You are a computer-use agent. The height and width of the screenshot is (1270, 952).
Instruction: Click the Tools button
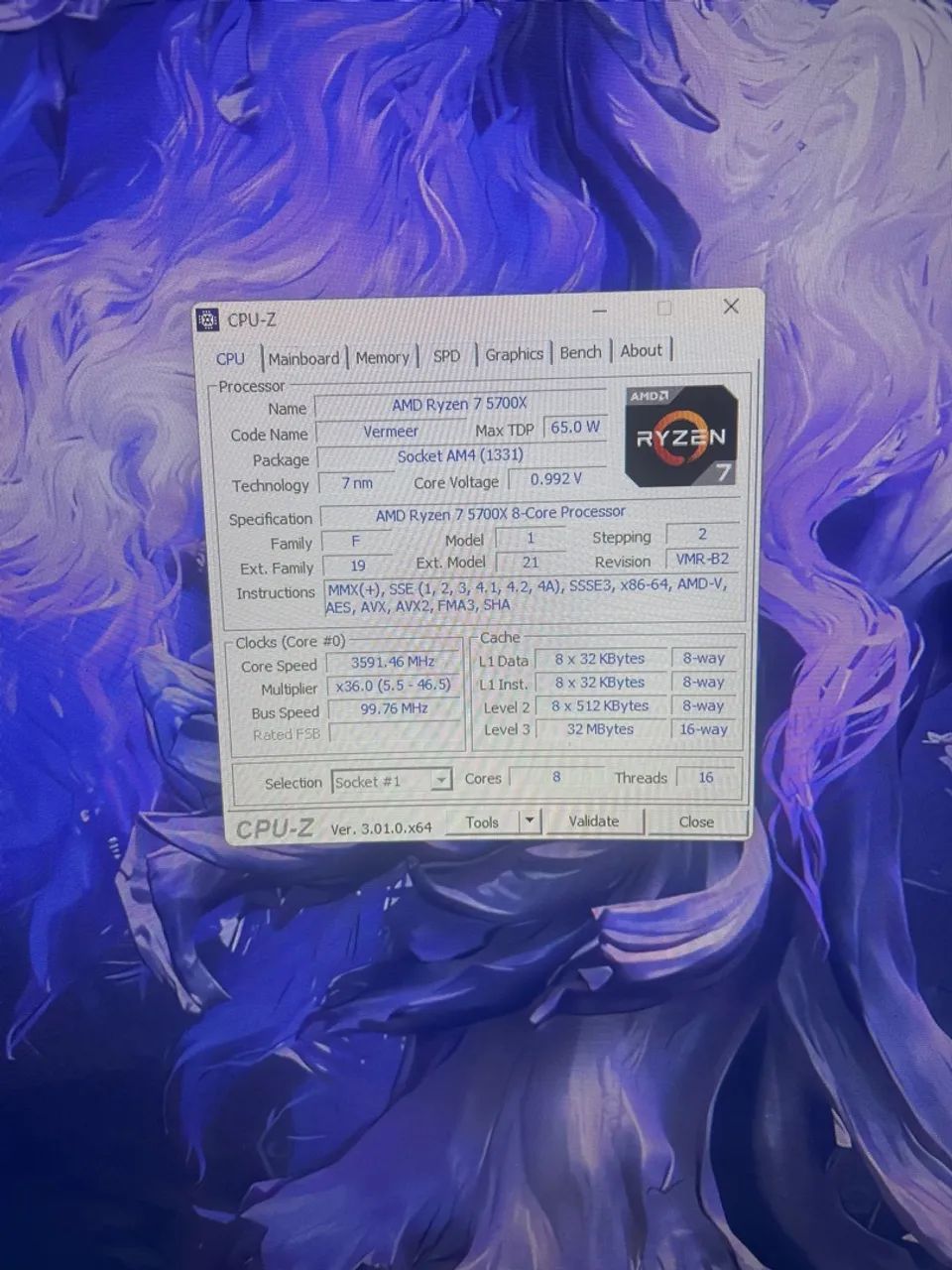[482, 822]
